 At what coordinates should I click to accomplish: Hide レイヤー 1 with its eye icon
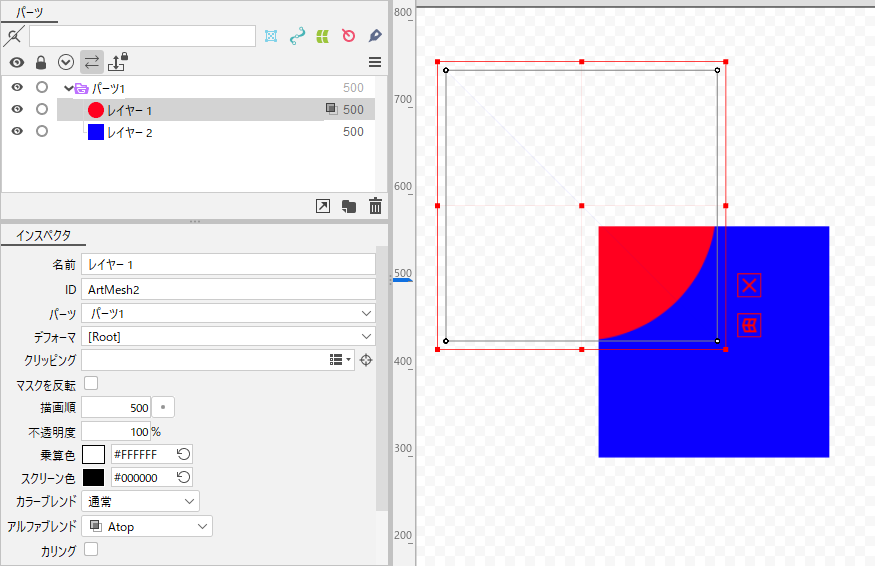[17, 109]
